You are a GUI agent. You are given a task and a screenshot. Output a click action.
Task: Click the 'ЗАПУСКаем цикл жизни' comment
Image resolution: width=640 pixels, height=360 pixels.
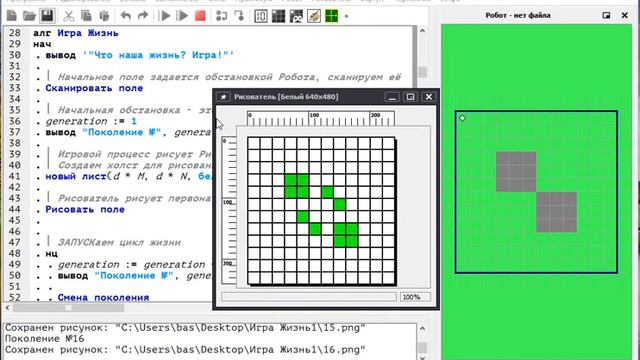(x=119, y=242)
